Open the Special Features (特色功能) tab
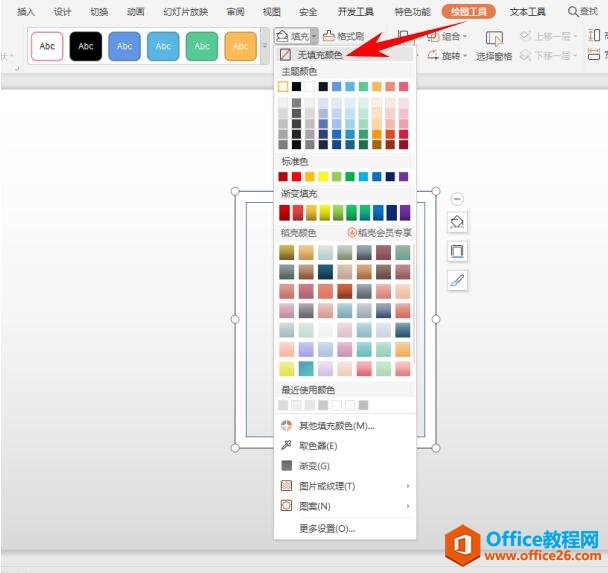Viewport: 608px width, 573px height. (x=412, y=12)
